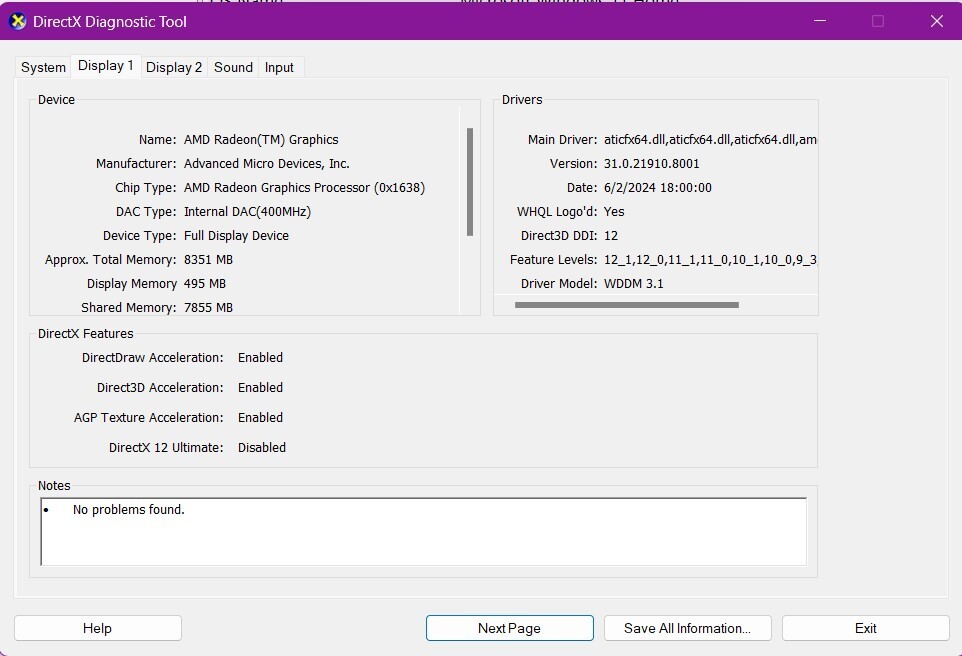Click Save All Information button
Screen dimensions: 962x656
(x=687, y=628)
